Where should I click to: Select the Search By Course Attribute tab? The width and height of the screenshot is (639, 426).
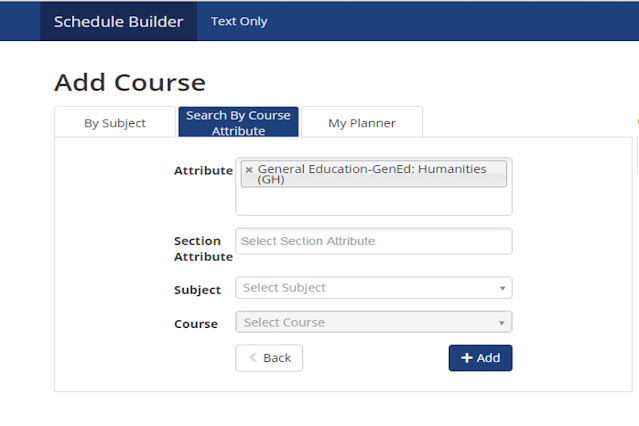coord(238,122)
